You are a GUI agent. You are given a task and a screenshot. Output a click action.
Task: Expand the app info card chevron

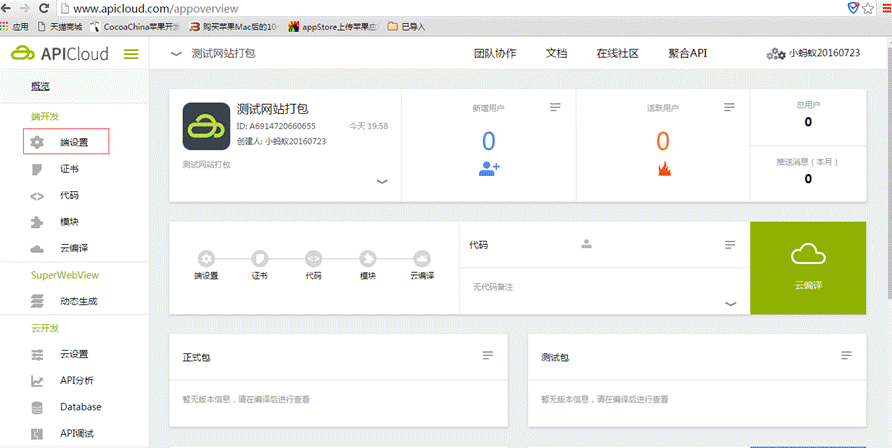click(381, 182)
